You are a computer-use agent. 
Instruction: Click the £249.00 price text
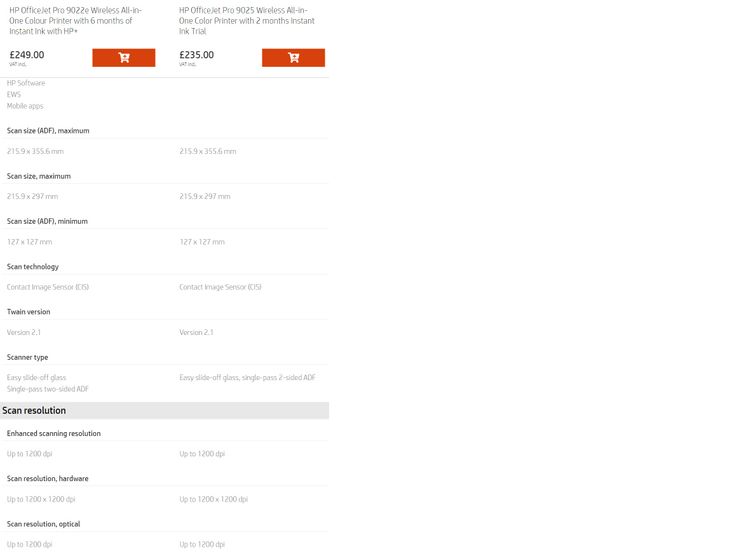[27, 55]
